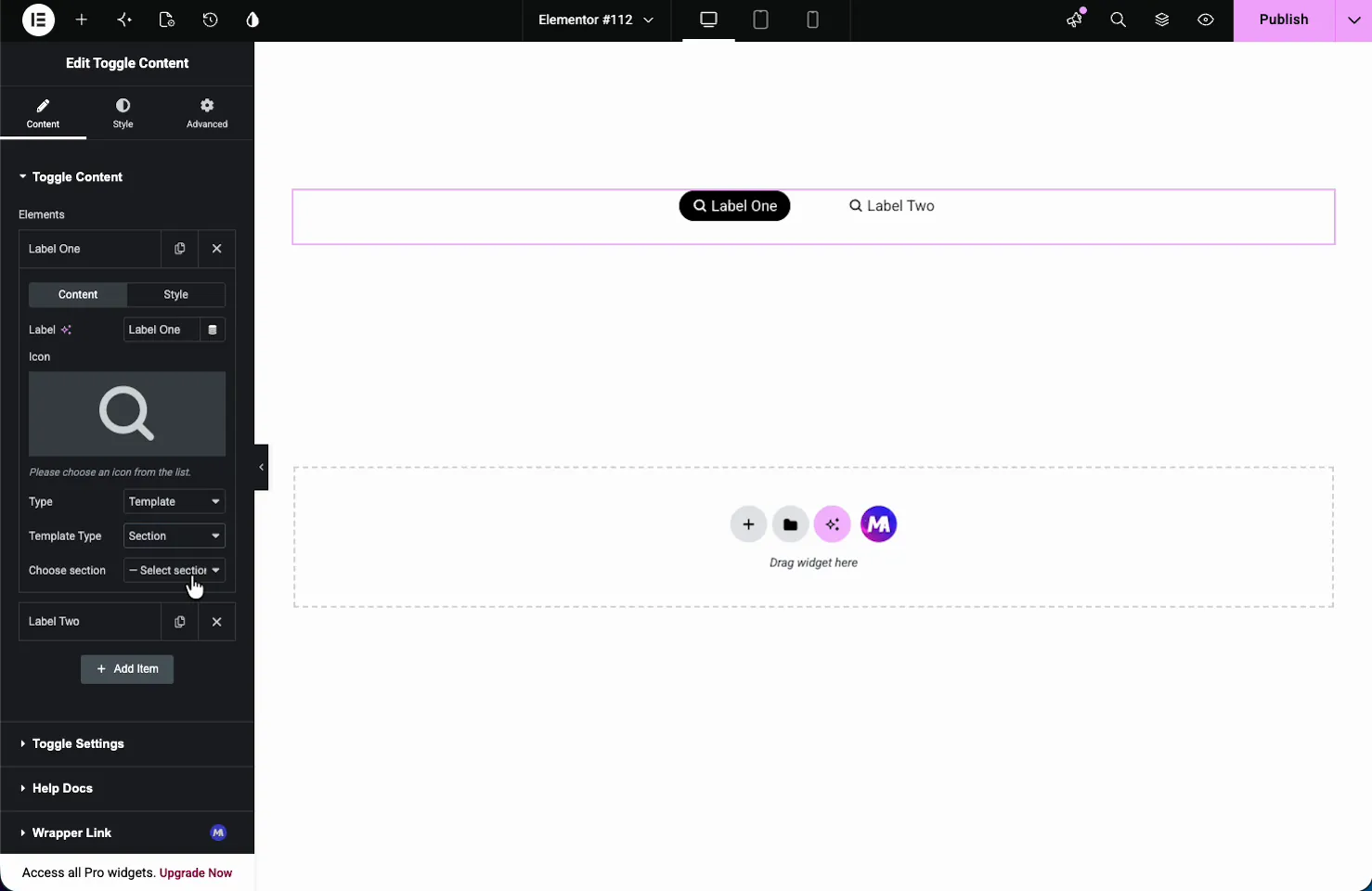Viewport: 1372px width, 891px height.
Task: Remove the Label One item
Action: pos(217,249)
